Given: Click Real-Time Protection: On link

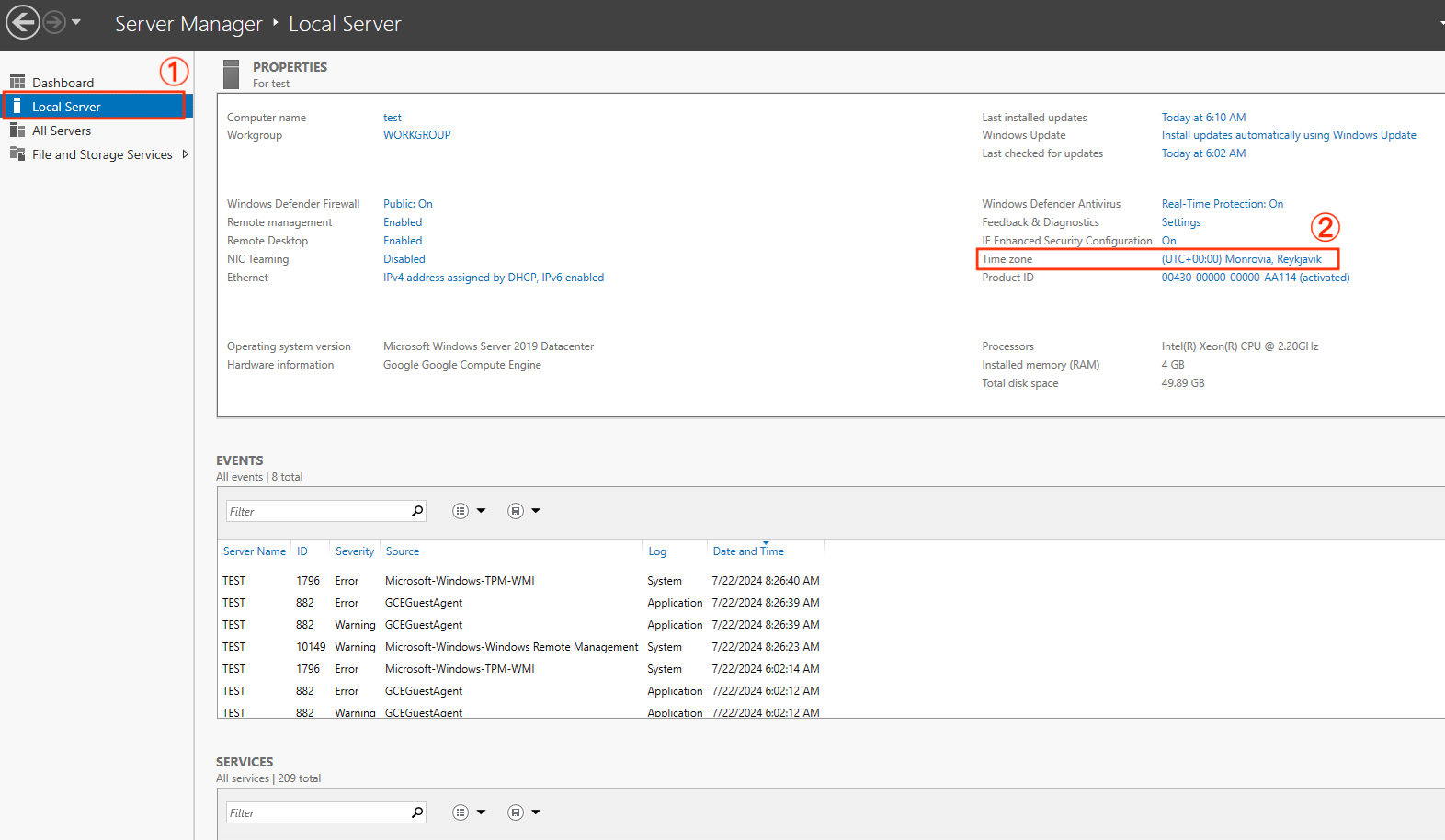Looking at the screenshot, I should 1223,204.
